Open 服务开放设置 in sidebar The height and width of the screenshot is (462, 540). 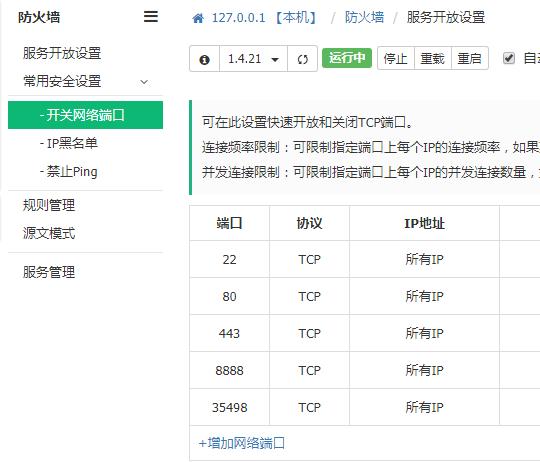coord(62,53)
